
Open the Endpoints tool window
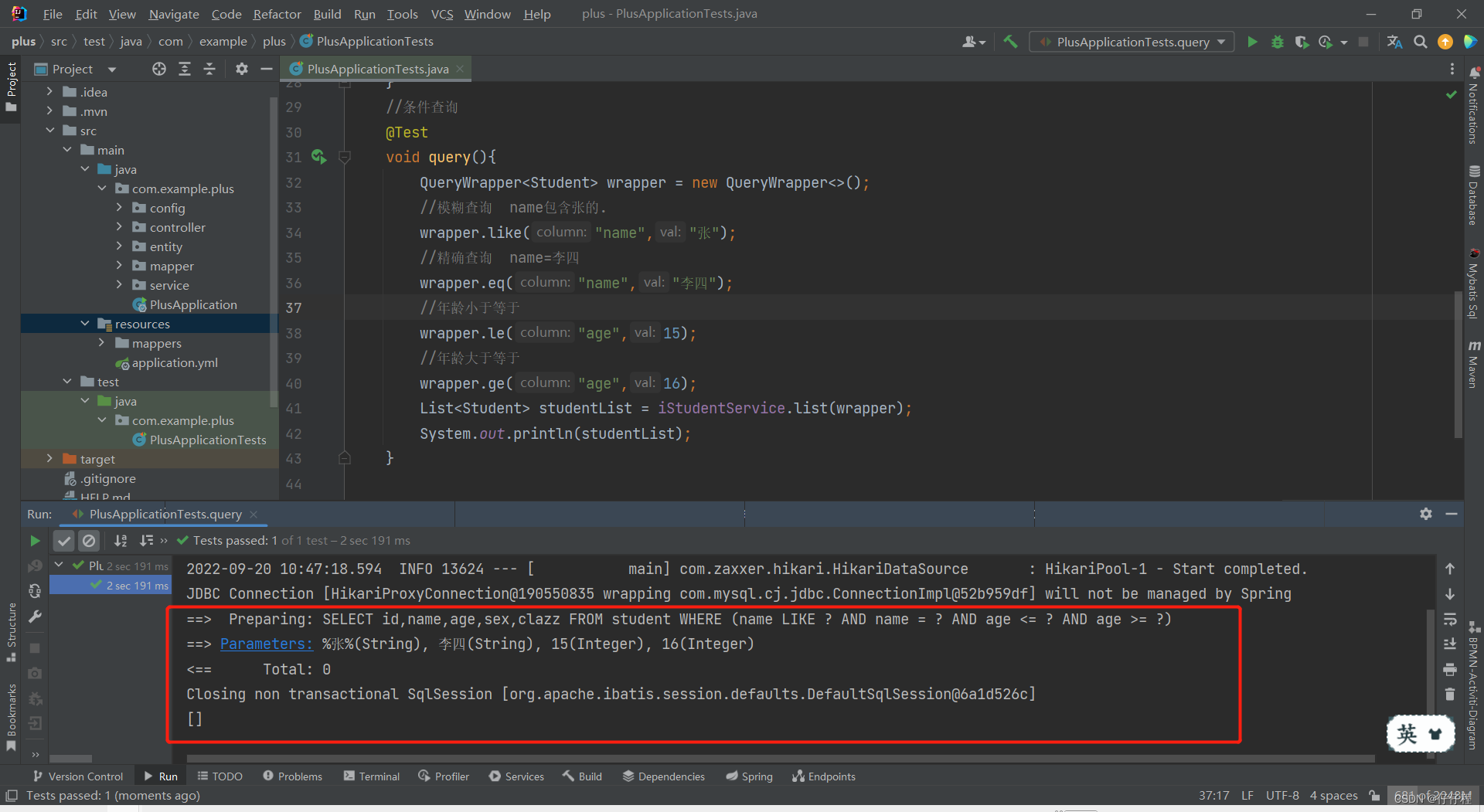coord(824,776)
